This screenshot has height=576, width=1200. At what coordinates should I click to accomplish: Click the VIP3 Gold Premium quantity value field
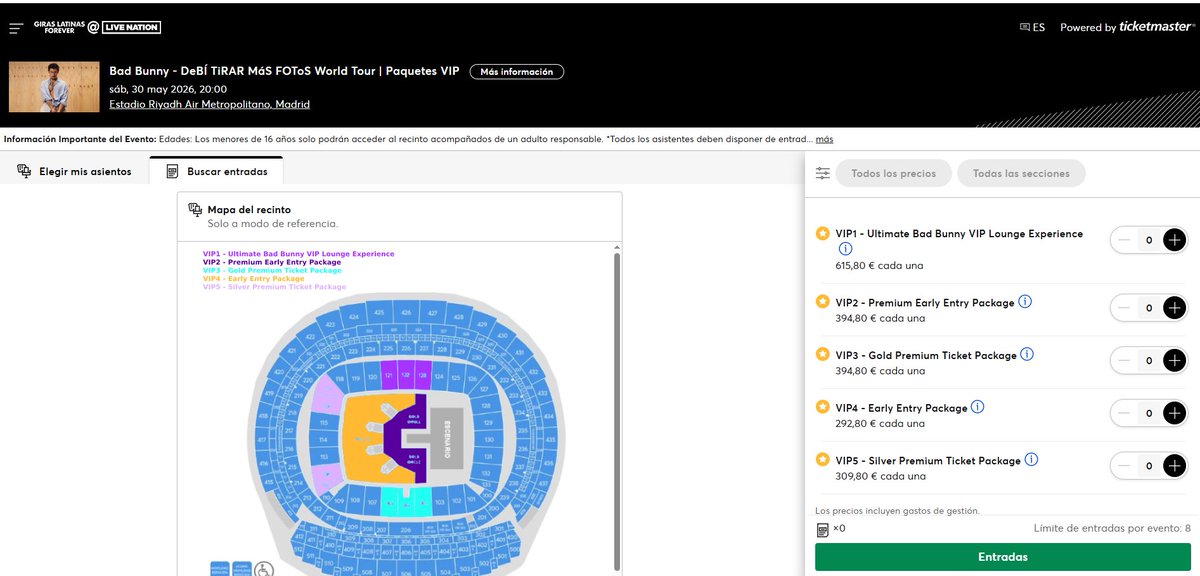click(1150, 360)
